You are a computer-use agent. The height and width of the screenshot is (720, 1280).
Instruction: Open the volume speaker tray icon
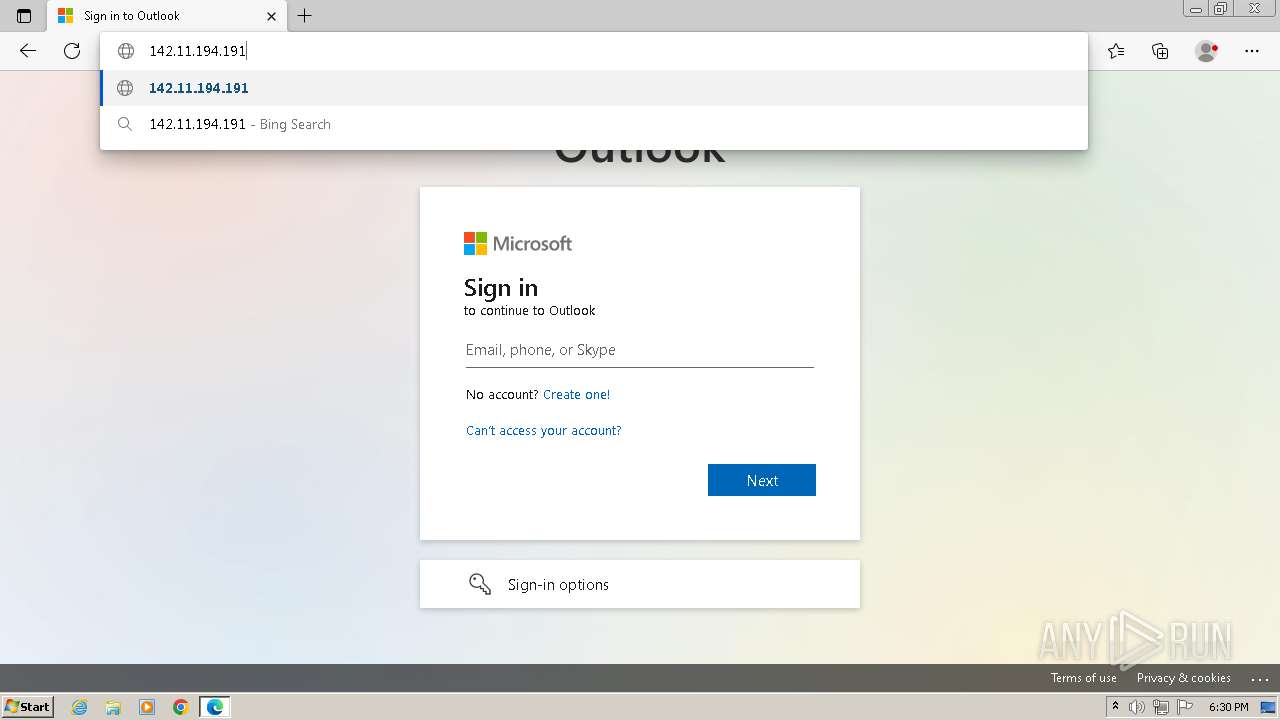click(x=1137, y=707)
